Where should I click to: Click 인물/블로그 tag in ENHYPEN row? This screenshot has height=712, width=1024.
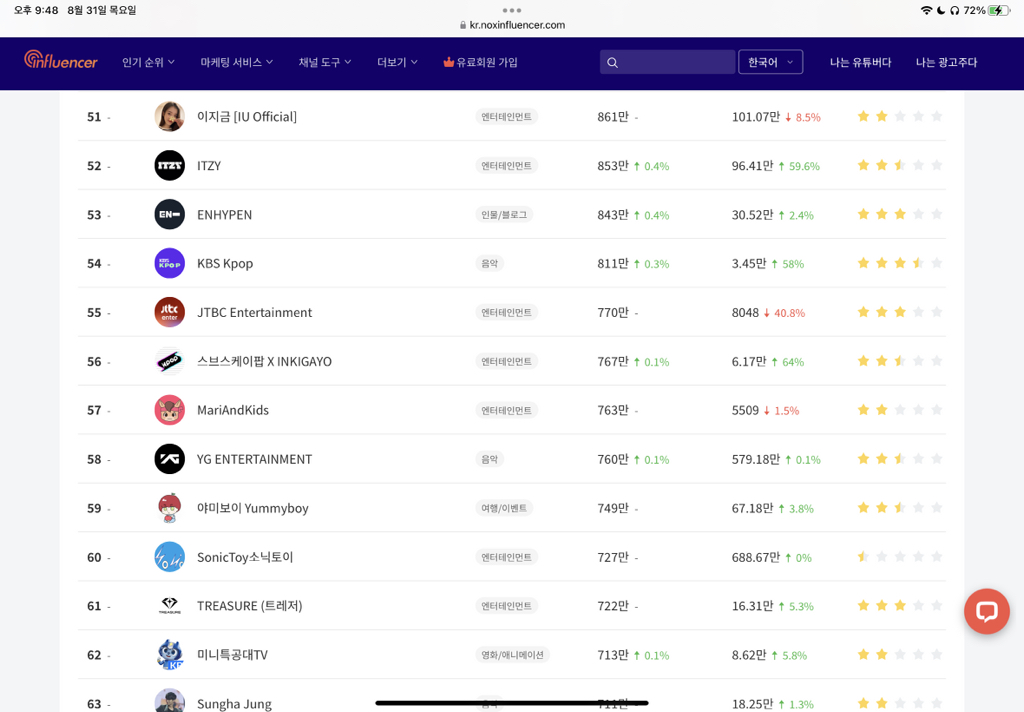coord(504,214)
